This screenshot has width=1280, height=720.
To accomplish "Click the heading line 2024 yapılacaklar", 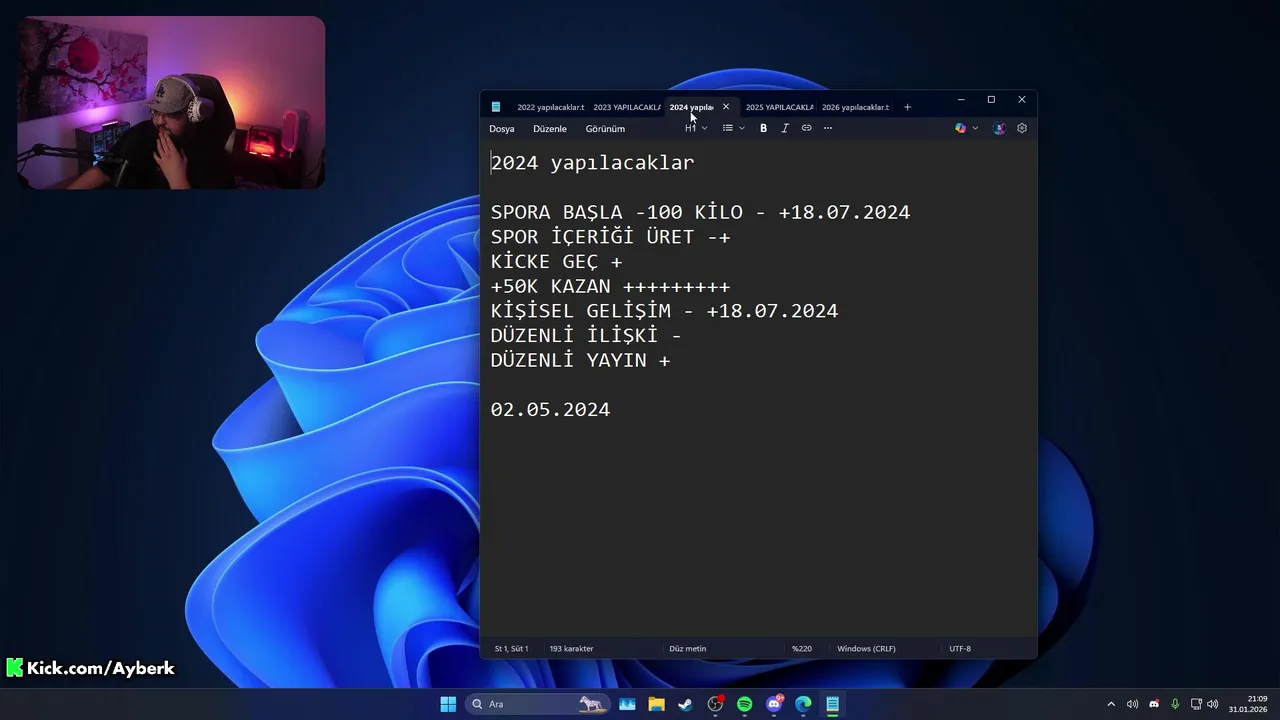I will [x=592, y=163].
